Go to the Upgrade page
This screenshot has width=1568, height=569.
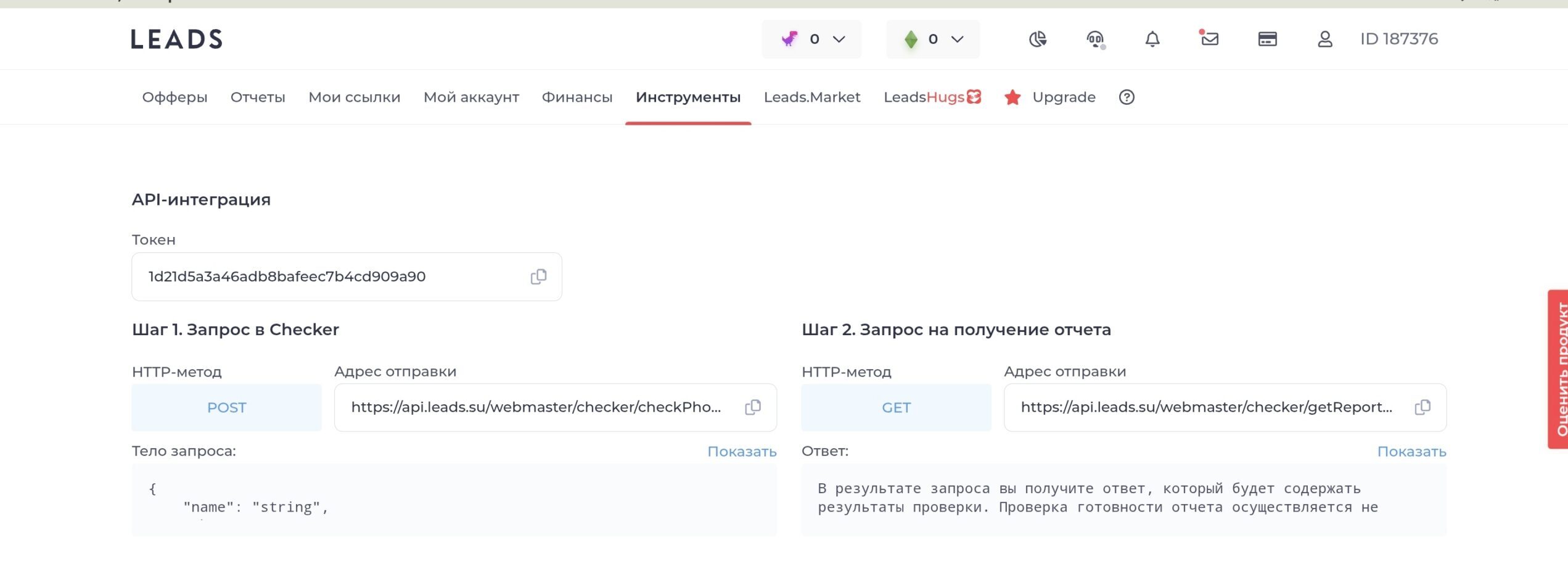coord(1063,98)
